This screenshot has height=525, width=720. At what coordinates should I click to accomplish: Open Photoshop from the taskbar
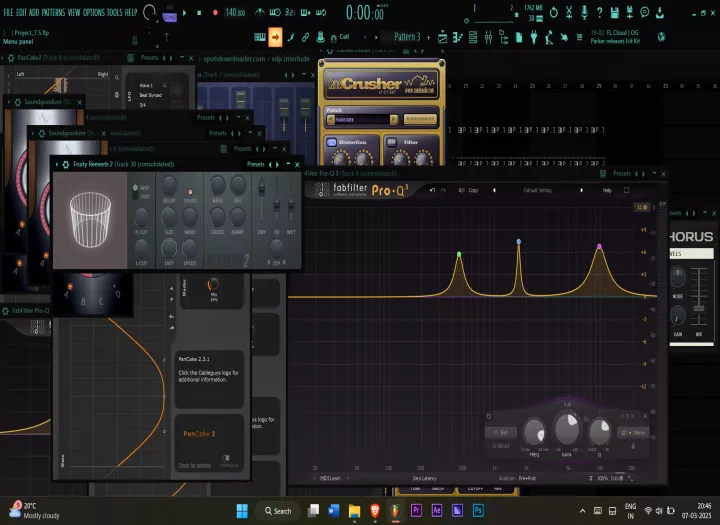[x=478, y=510]
